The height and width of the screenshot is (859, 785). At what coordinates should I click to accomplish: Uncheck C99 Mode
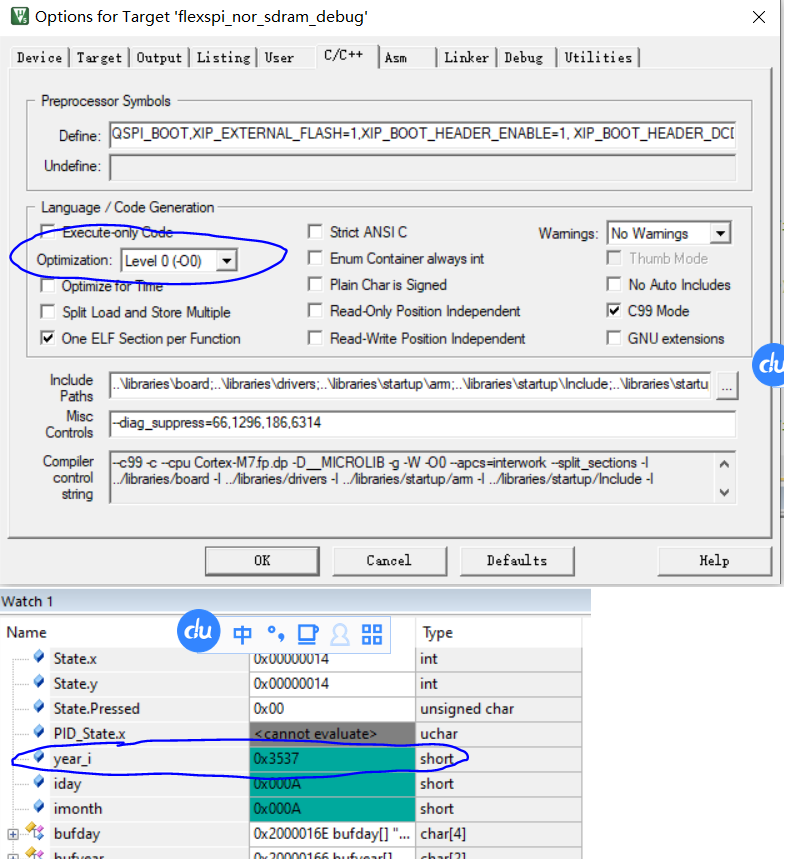pyautogui.click(x=614, y=311)
